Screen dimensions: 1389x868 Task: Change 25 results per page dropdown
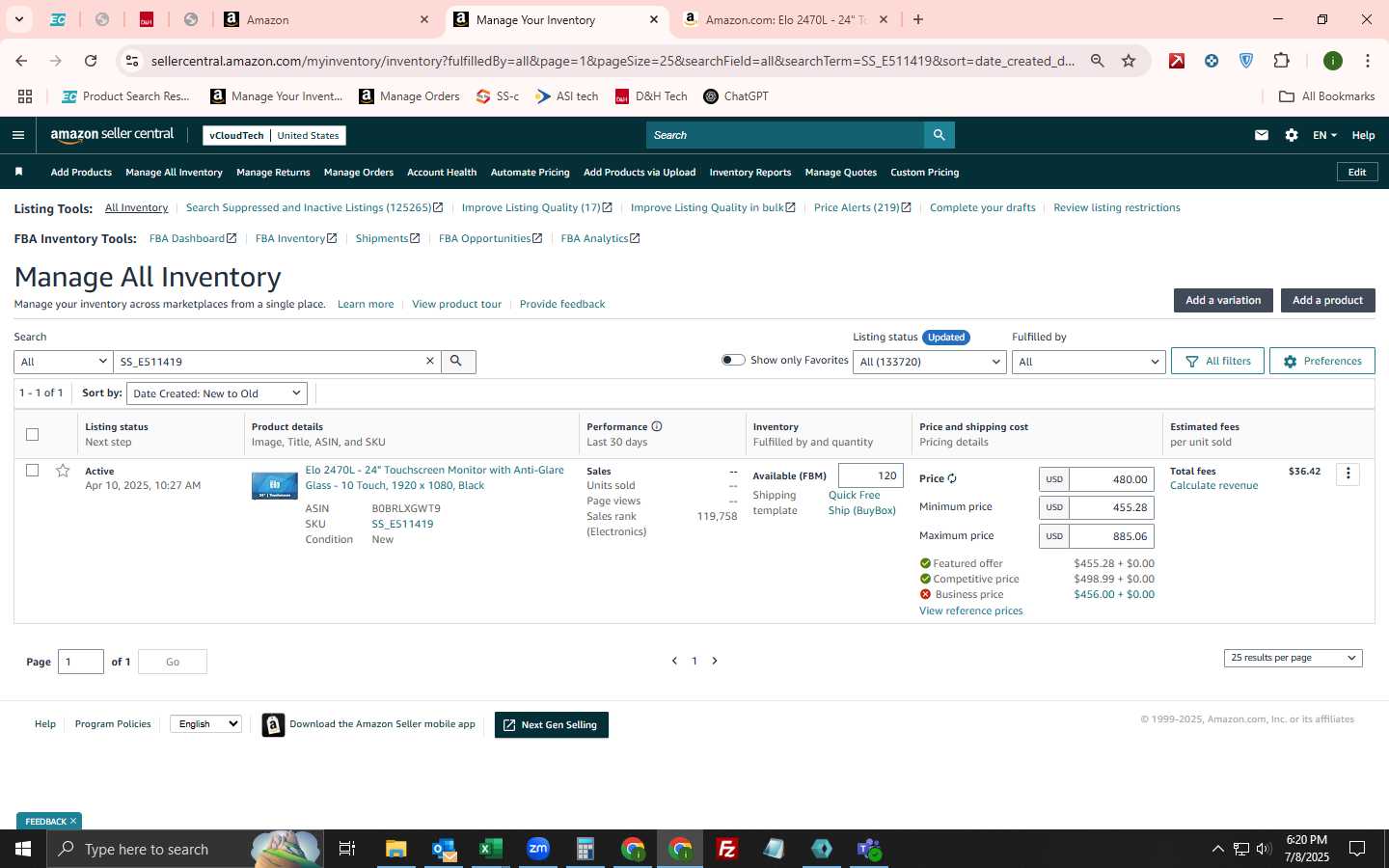1293,658
